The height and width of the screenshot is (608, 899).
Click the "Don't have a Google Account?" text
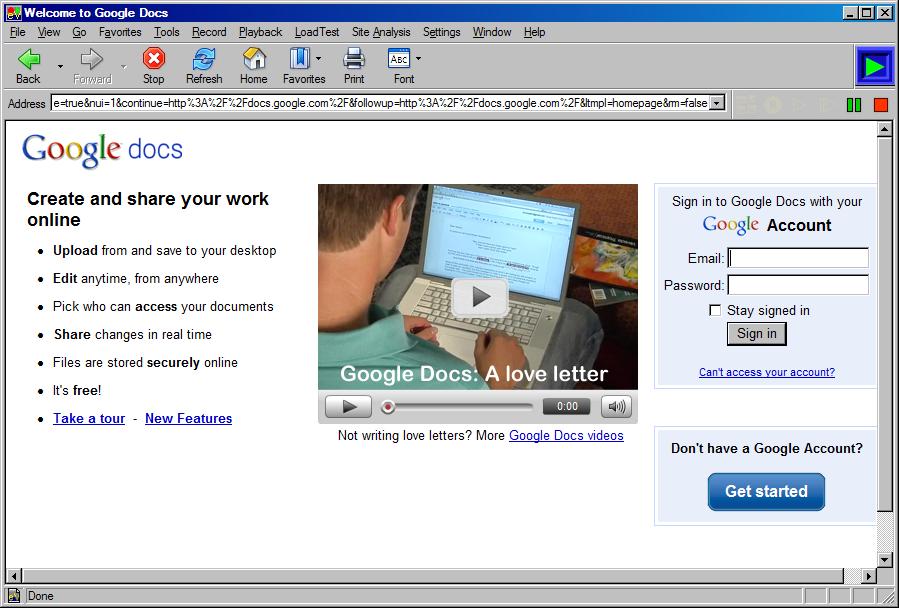(767, 449)
